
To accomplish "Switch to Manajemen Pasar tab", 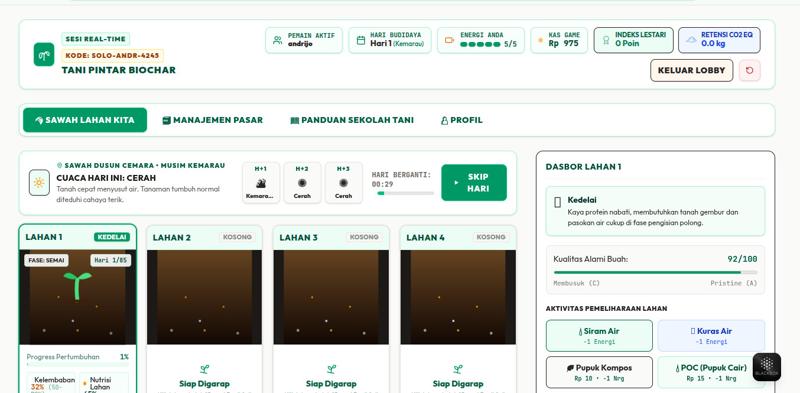I will (x=212, y=120).
